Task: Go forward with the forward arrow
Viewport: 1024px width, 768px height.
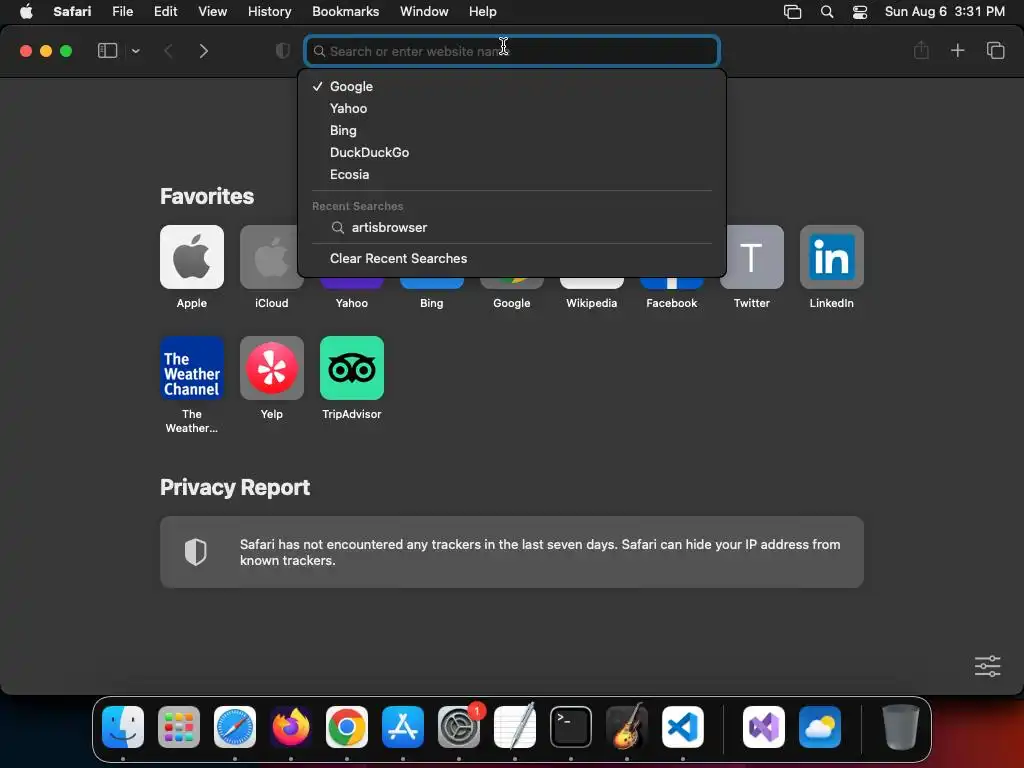Action: 204,51
